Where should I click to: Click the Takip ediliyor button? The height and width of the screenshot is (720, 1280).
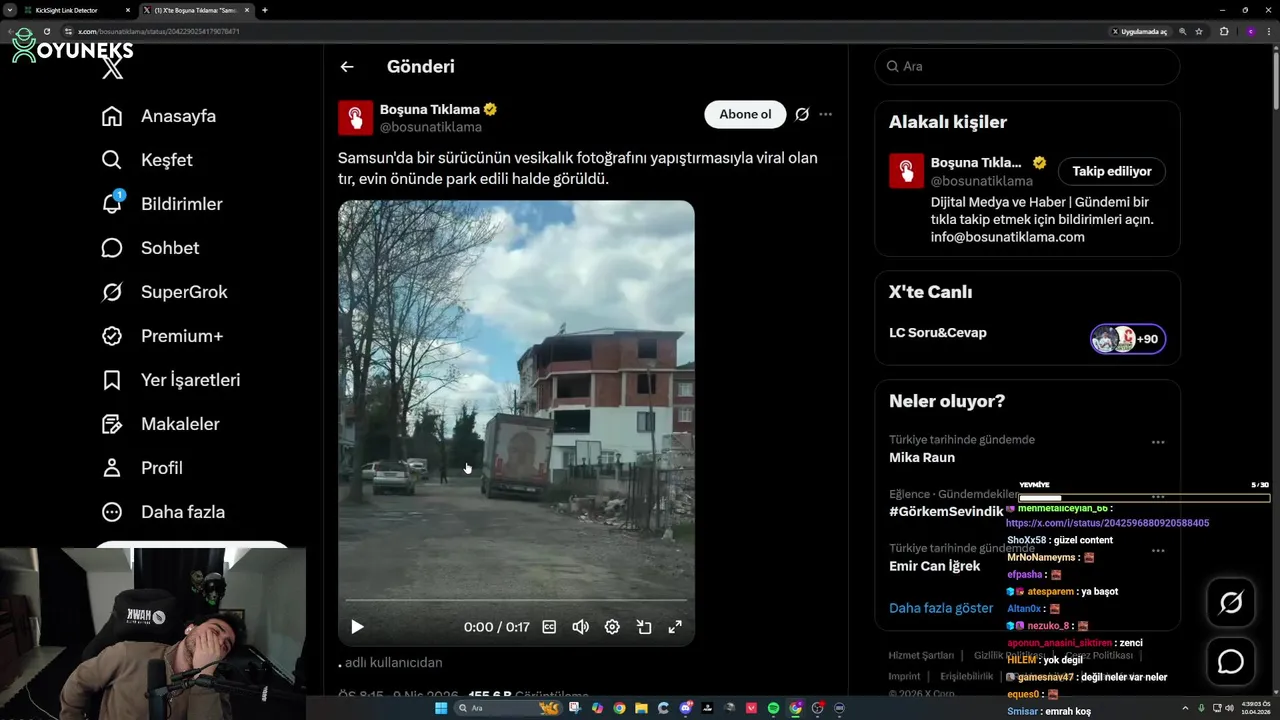(1112, 171)
